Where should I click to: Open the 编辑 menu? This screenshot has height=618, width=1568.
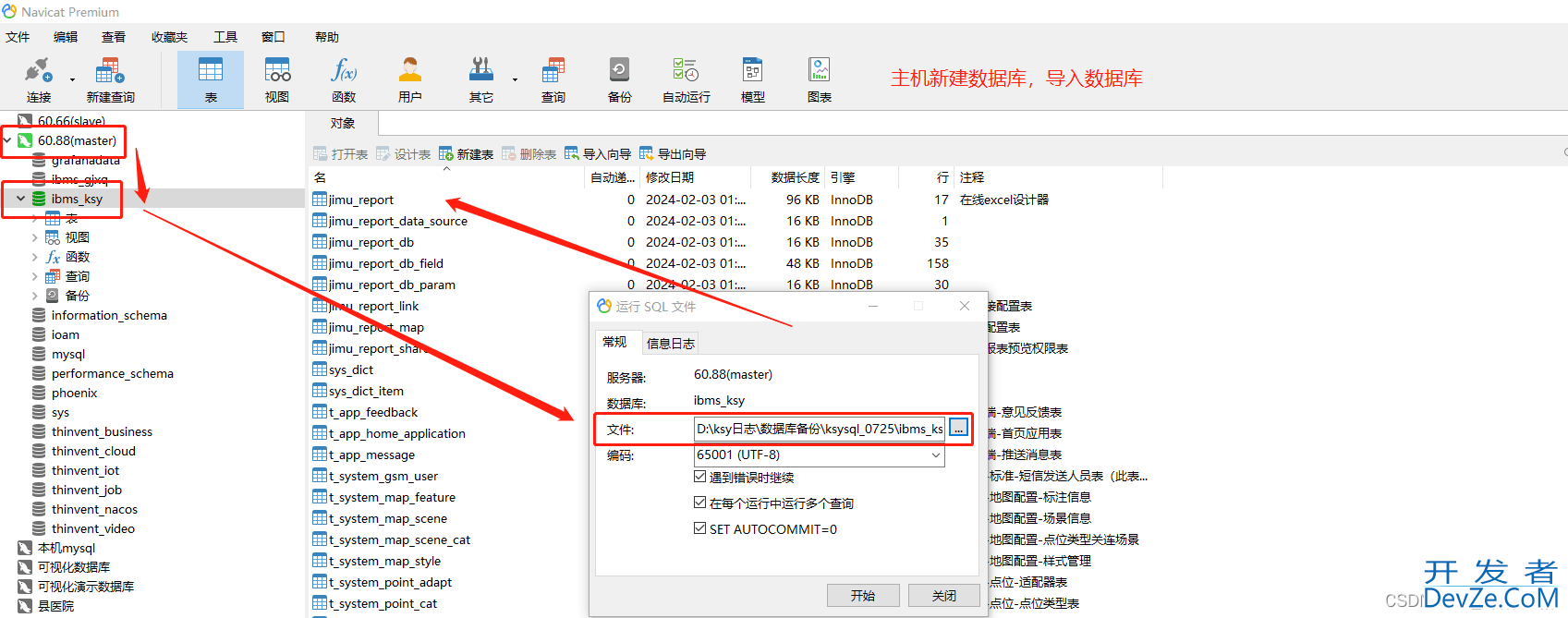[66, 37]
